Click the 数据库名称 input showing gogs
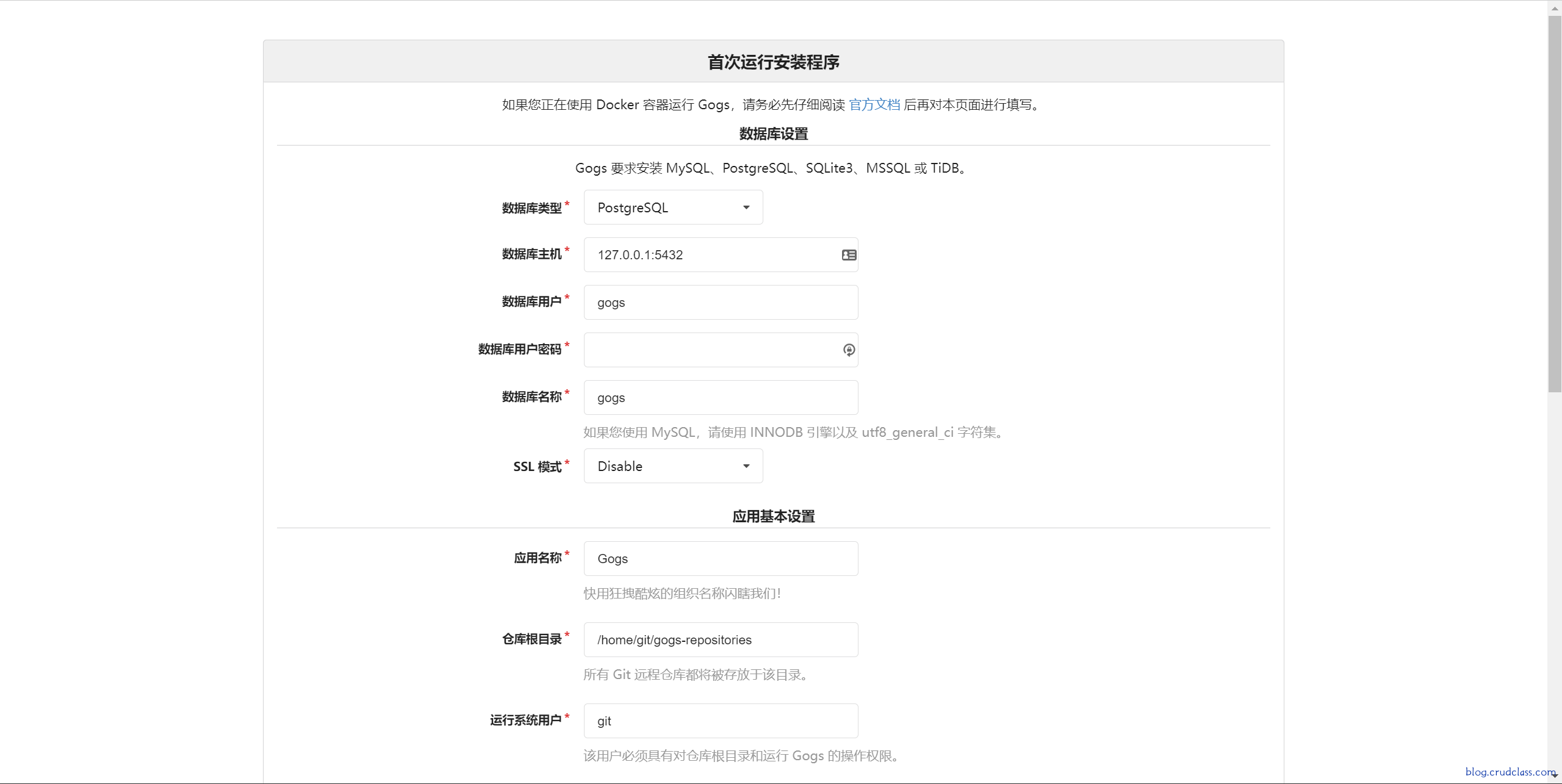 (x=702, y=397)
